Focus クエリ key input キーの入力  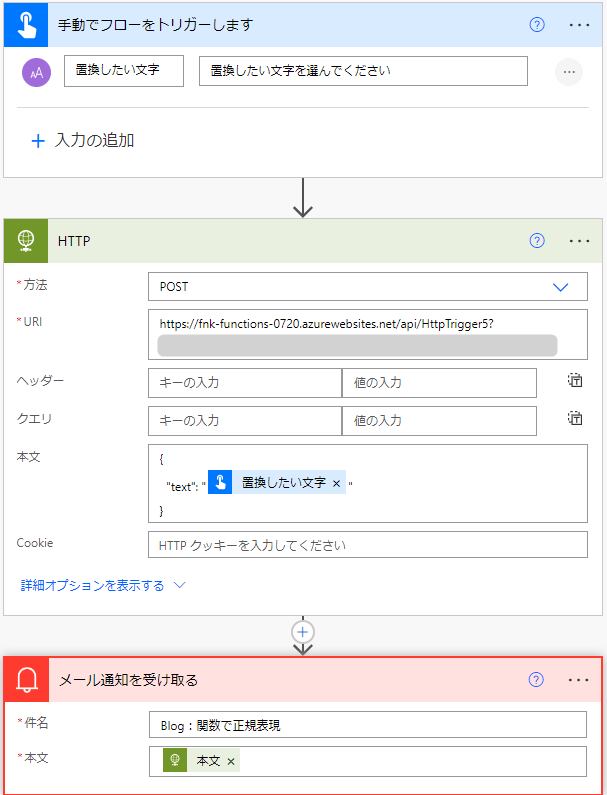[245, 421]
